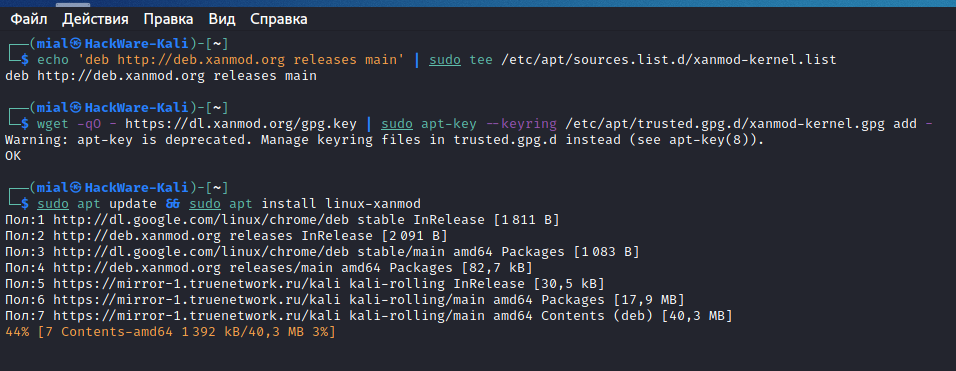Open the Файл menu
Image resolution: width=956 pixels, height=371 pixels.
click(29, 19)
